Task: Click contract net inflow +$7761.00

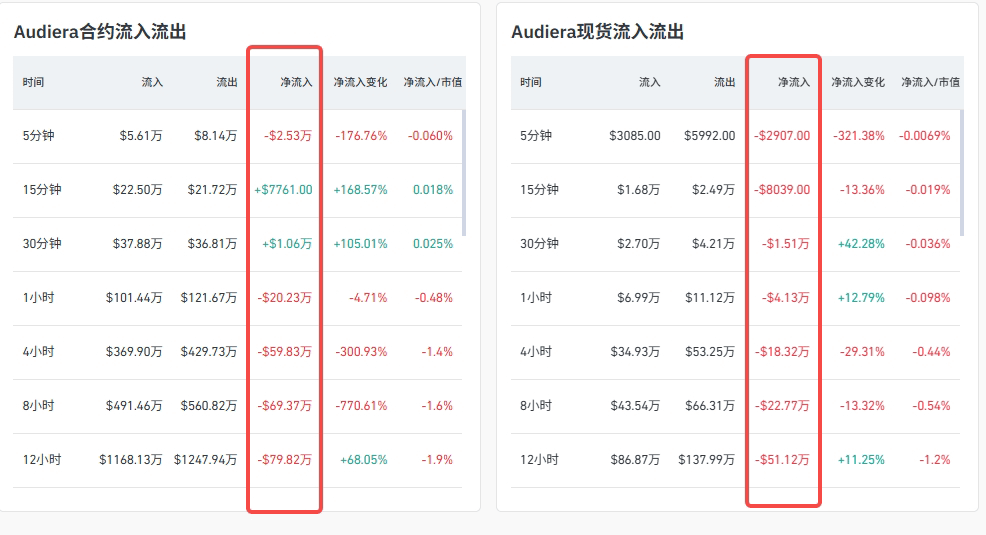Action: 283,190
